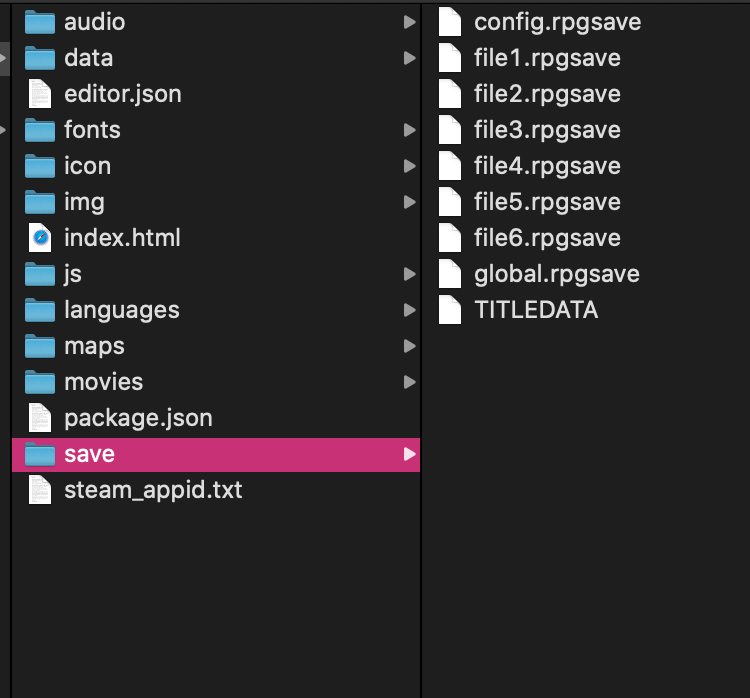Screen dimensions: 750x698
Task: Select the global.rpgsave file name
Action: (556, 274)
